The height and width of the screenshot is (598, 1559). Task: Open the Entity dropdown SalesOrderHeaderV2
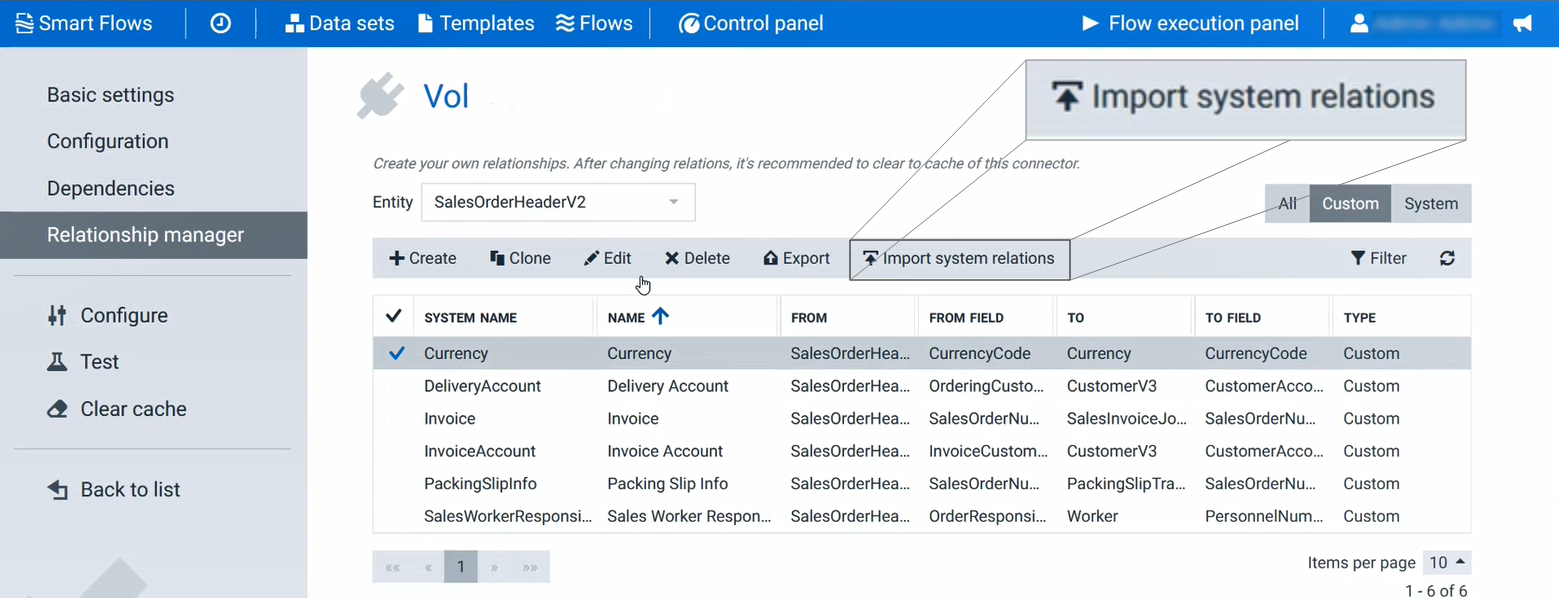coord(558,202)
